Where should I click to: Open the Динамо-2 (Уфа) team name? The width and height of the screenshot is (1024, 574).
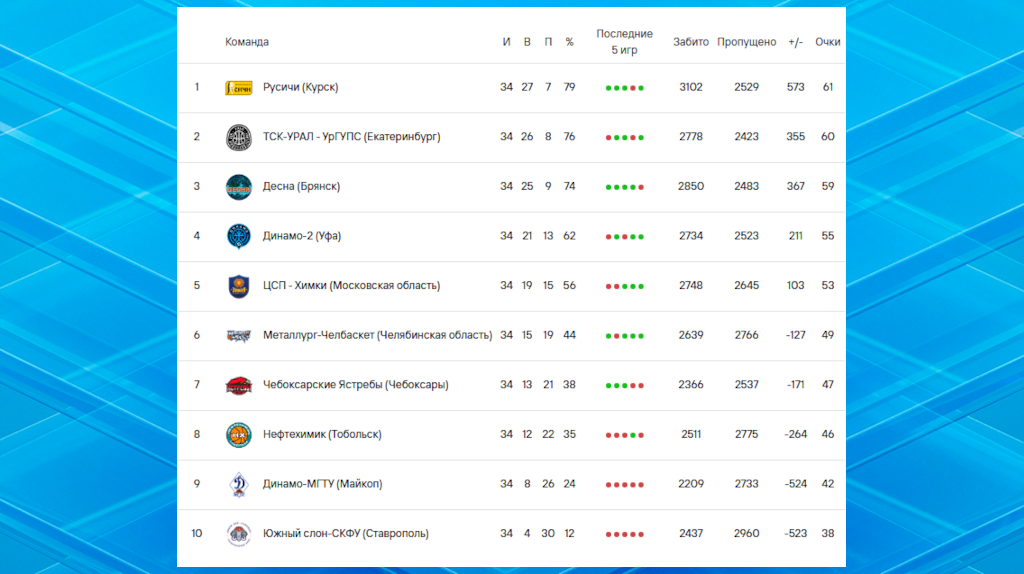302,236
